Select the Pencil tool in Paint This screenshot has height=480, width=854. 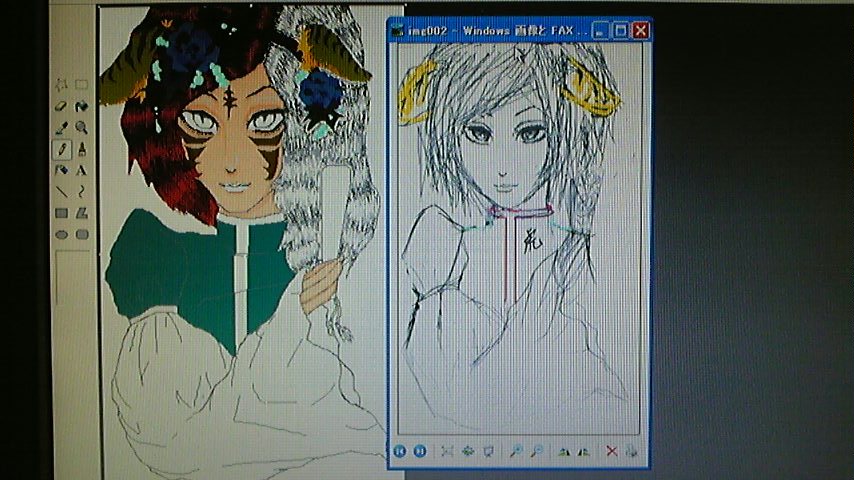61,149
